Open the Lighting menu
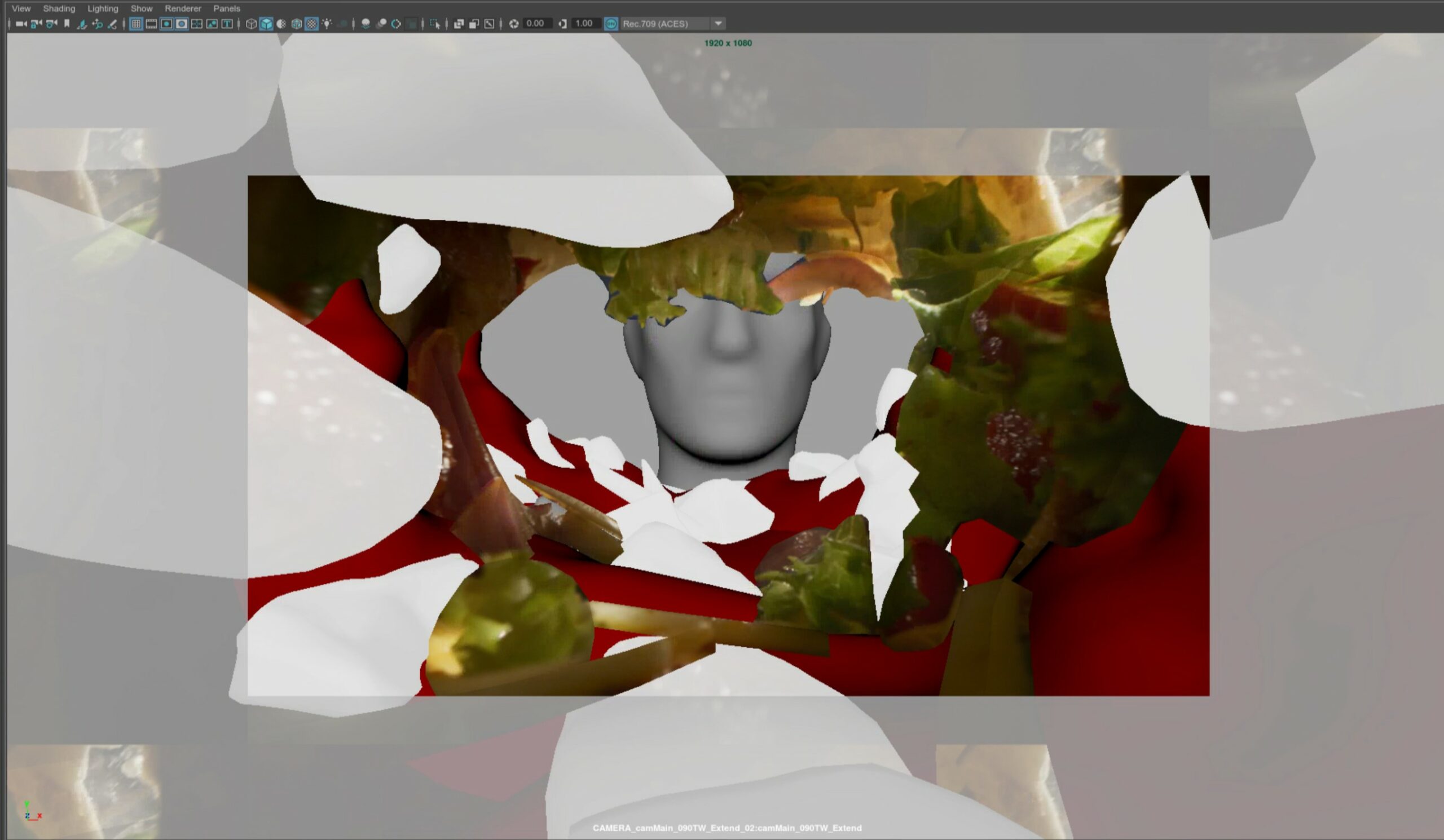Viewport: 1444px width, 840px height. tap(103, 8)
